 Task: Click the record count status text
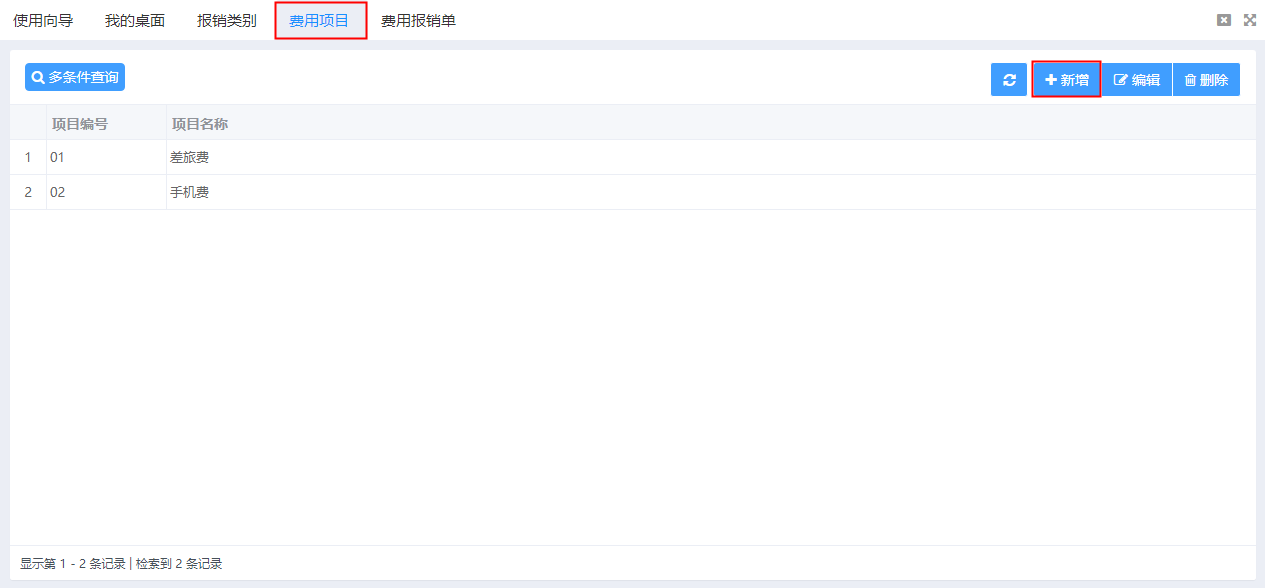click(121, 563)
